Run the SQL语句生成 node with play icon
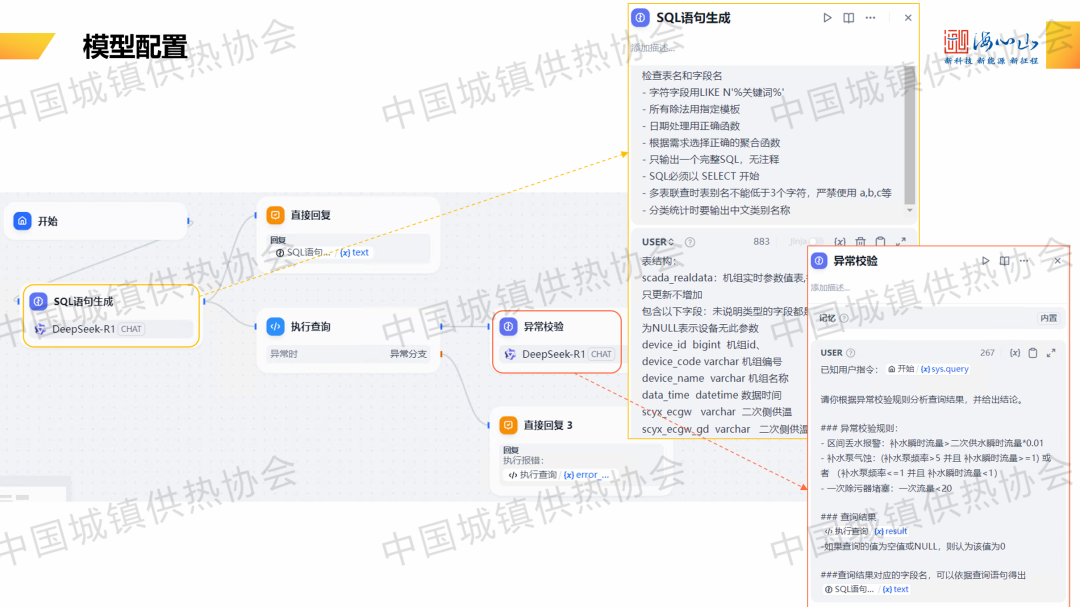Screen dimensions: 1080x607 click(827, 18)
